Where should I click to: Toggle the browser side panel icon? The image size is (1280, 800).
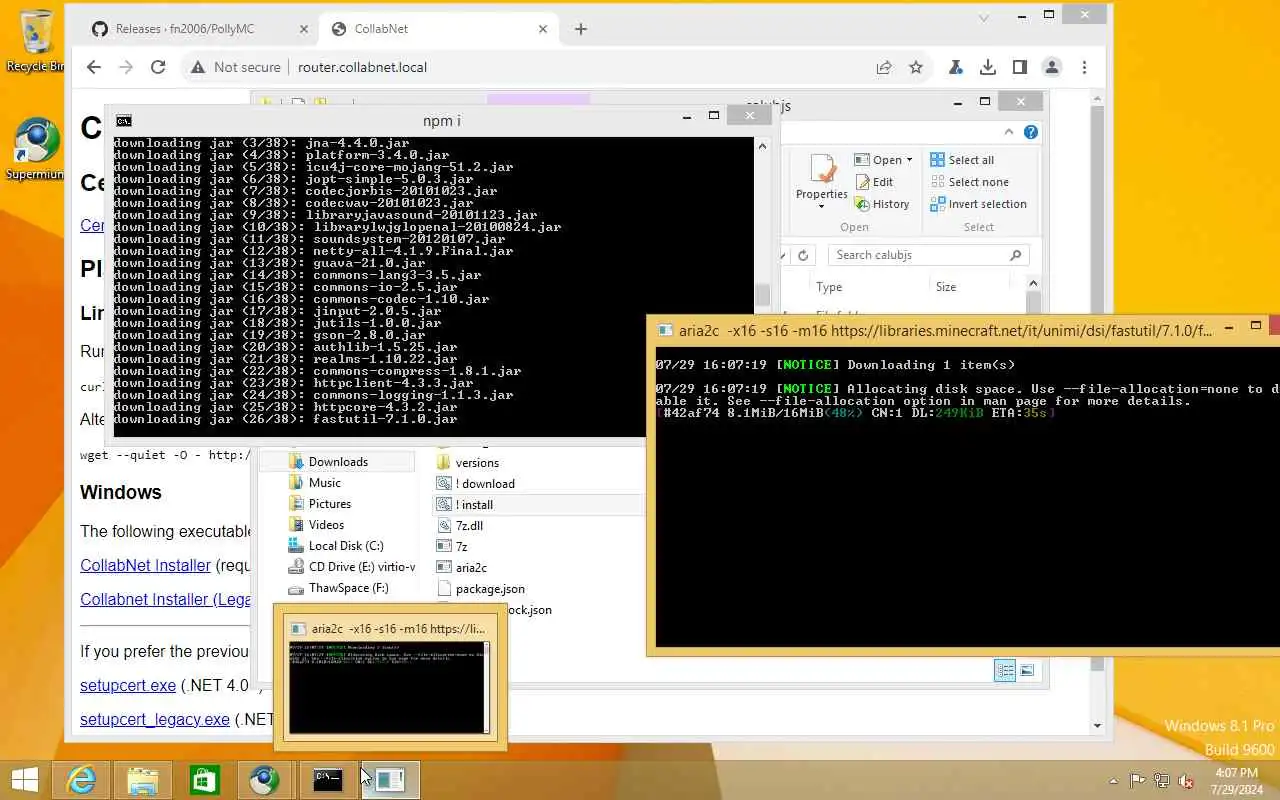(1020, 67)
